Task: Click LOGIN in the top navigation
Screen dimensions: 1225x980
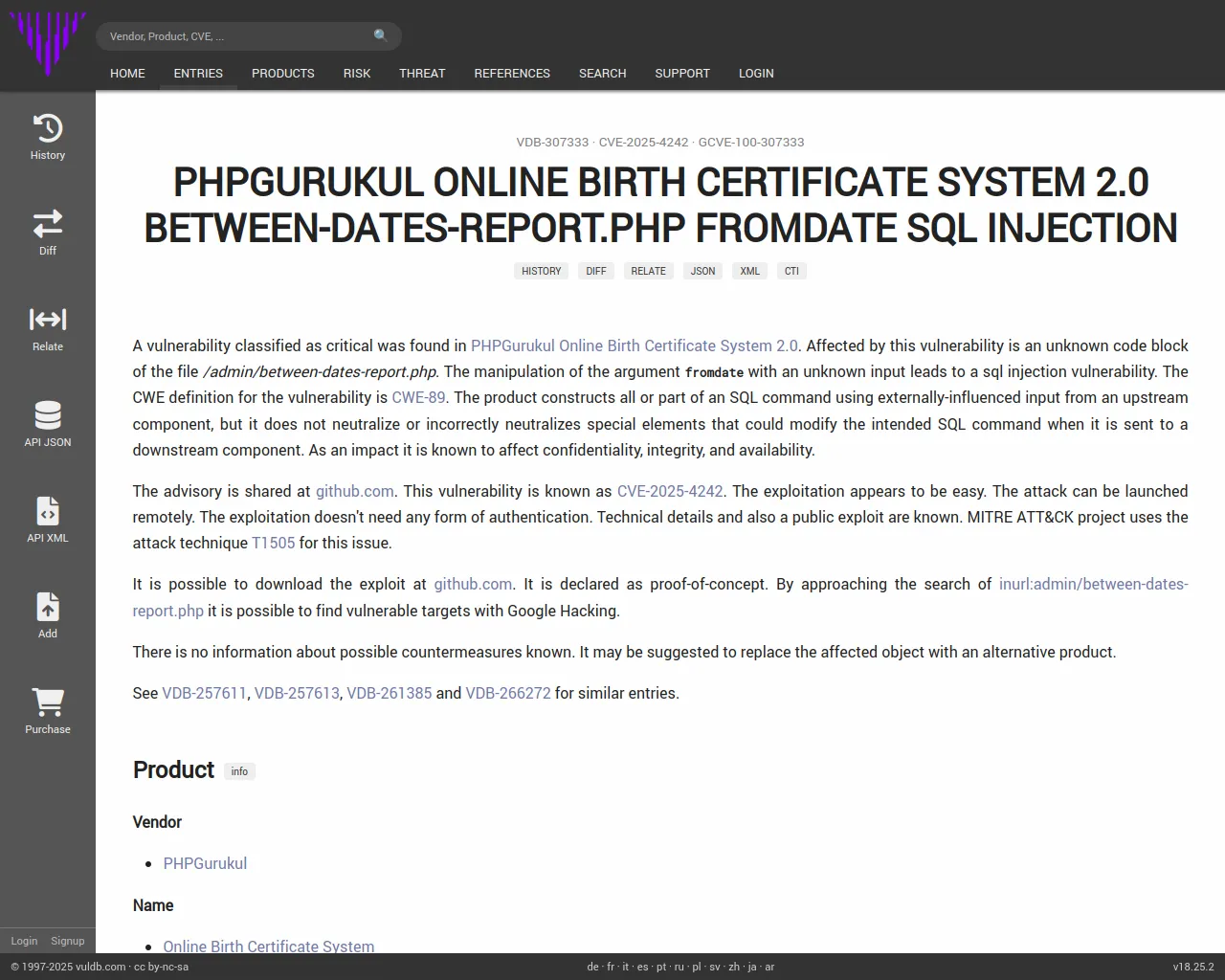Action: [756, 73]
